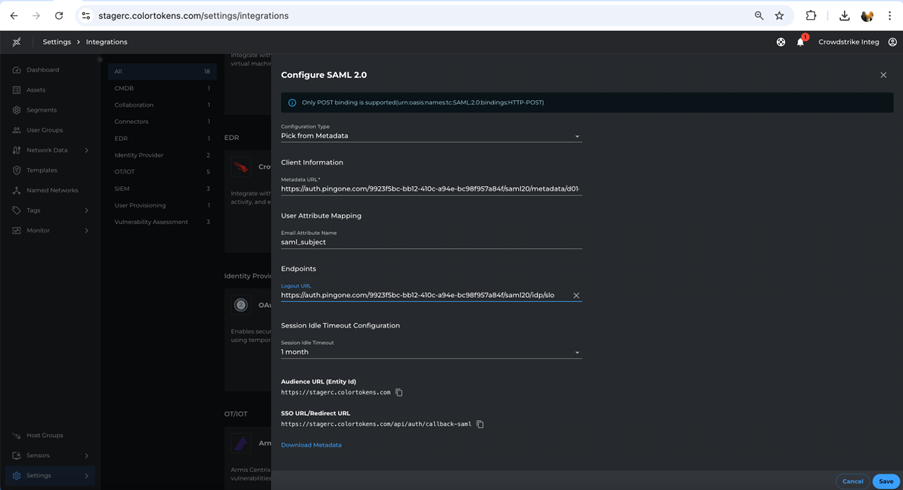This screenshot has width=903, height=490.
Task: Select the Identity Provider category
Action: tap(139, 155)
